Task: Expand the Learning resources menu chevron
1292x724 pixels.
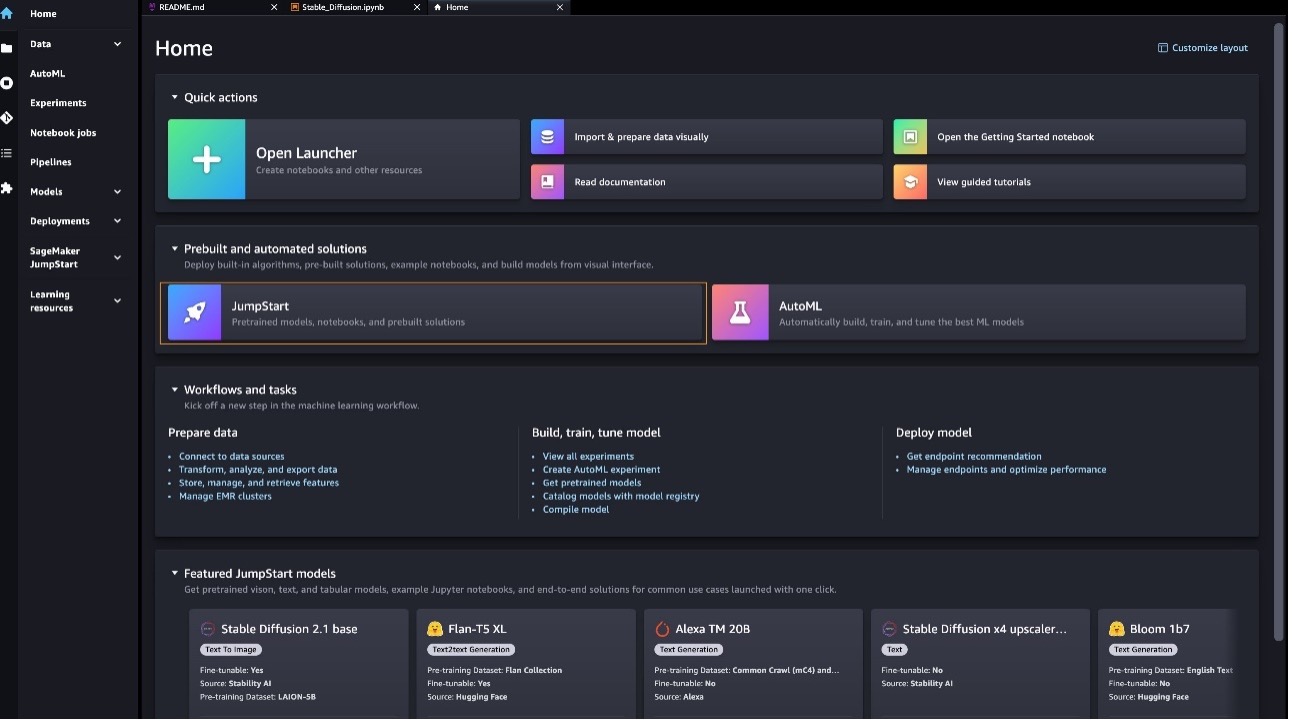Action: pos(118,301)
